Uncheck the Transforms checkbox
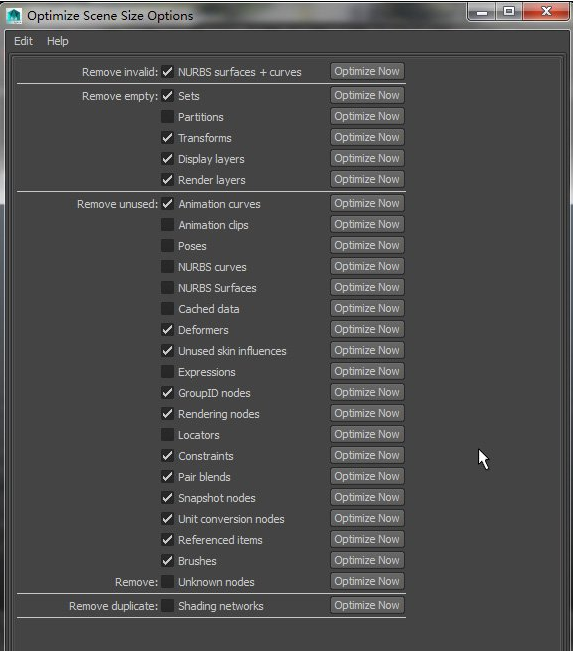 tap(167, 137)
